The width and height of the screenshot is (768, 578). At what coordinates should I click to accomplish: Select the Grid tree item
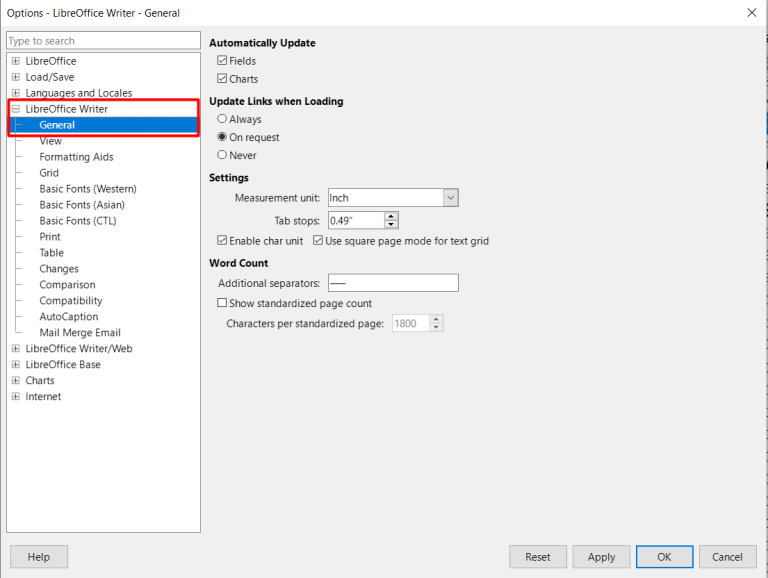[49, 173]
